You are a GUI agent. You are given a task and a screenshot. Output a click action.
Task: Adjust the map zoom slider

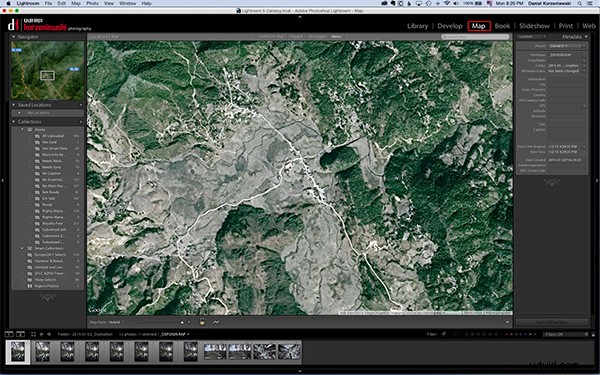(x=162, y=322)
